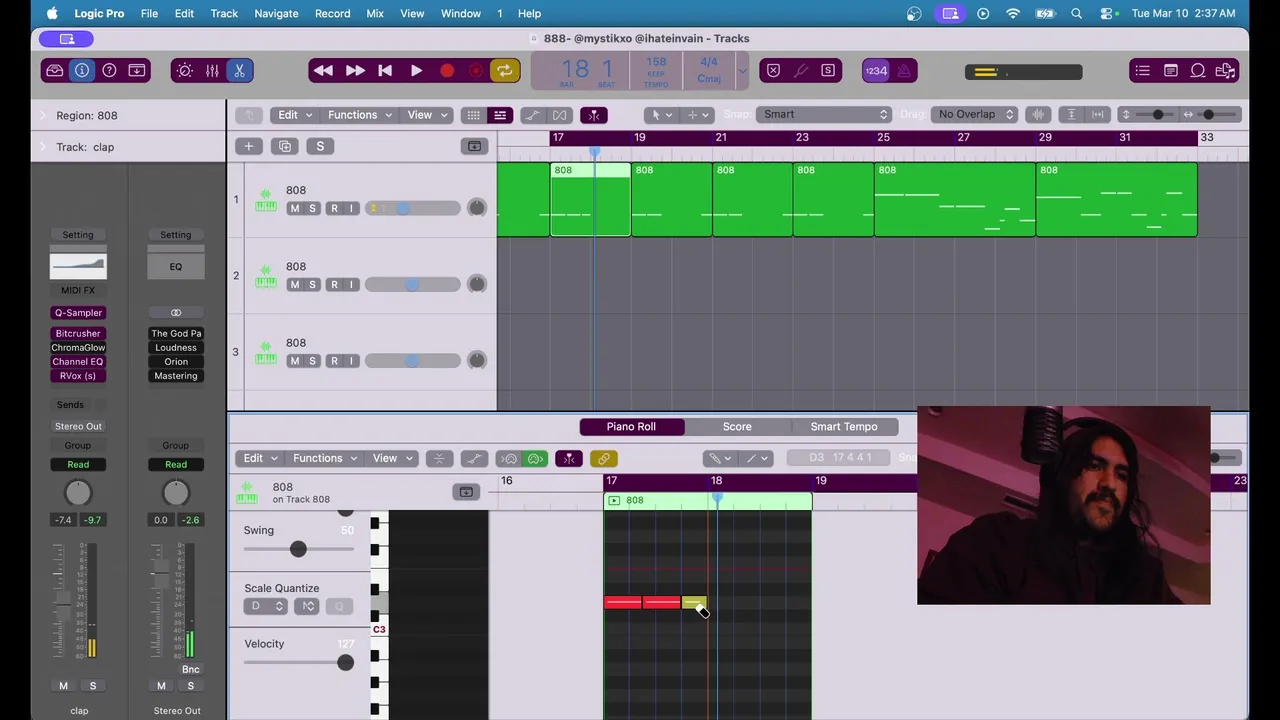Image resolution: width=1280 pixels, height=720 pixels.
Task: Adjust the Piano Roll Velocity slider
Action: (345, 662)
